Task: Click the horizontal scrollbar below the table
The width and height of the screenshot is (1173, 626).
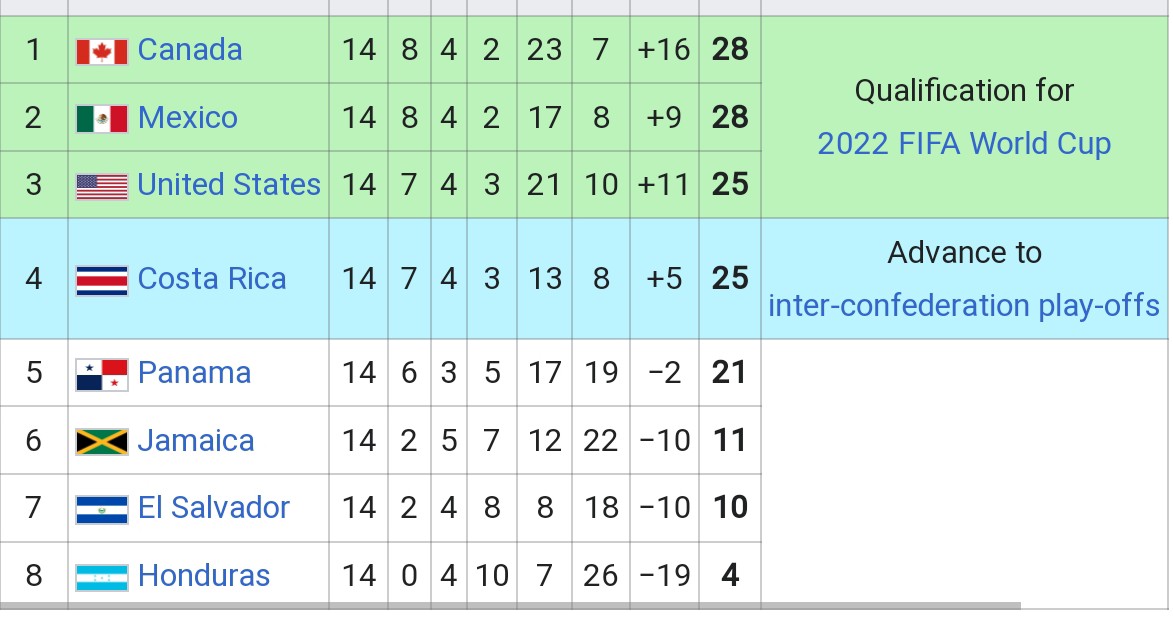Action: pos(510,605)
